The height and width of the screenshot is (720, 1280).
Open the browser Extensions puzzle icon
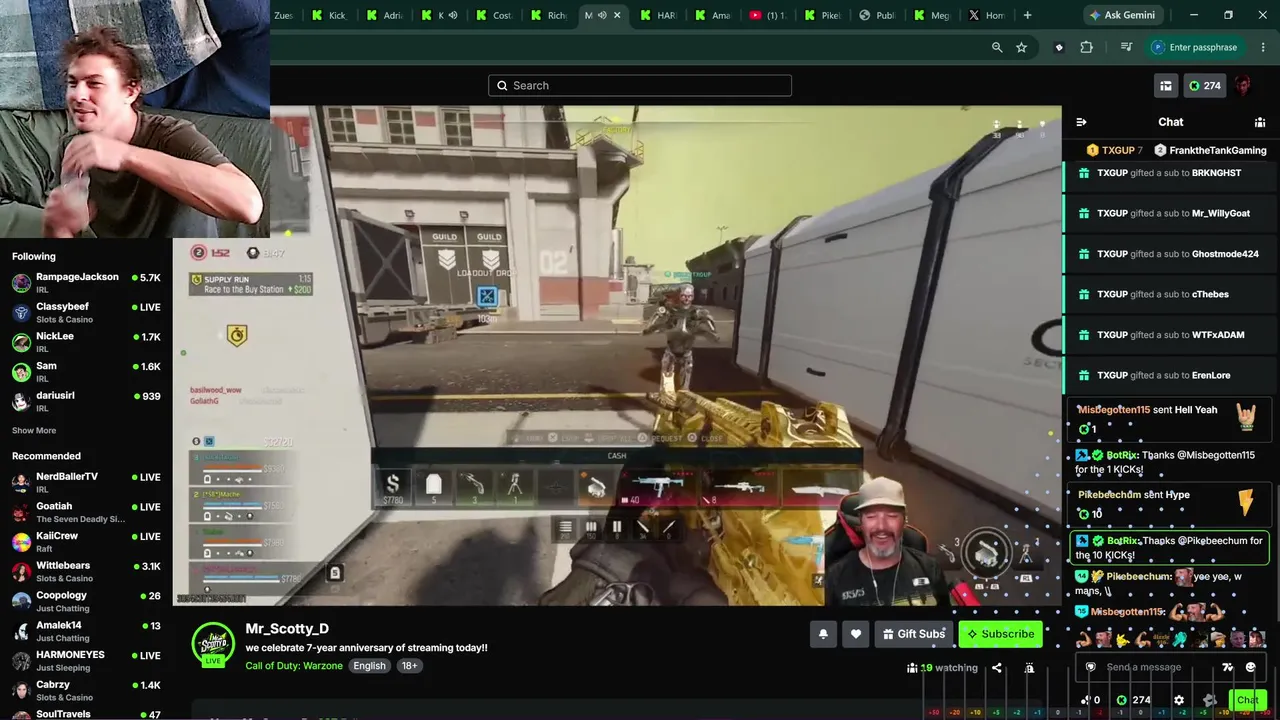[1086, 47]
